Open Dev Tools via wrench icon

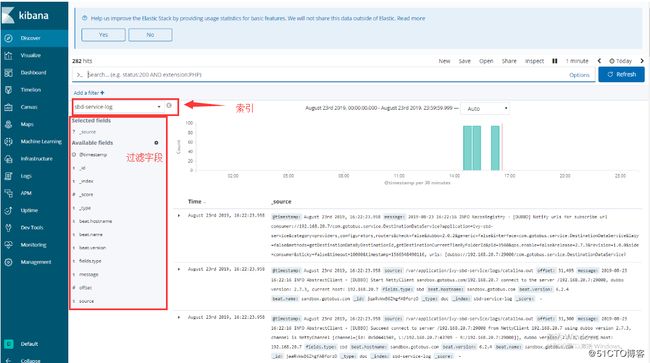tap(8, 227)
